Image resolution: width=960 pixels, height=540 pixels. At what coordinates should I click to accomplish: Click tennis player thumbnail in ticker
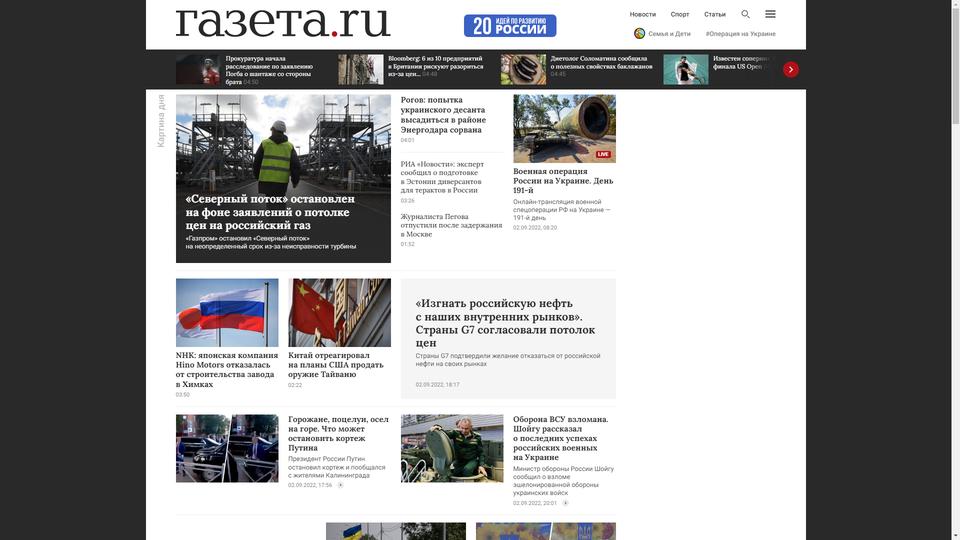(x=686, y=69)
